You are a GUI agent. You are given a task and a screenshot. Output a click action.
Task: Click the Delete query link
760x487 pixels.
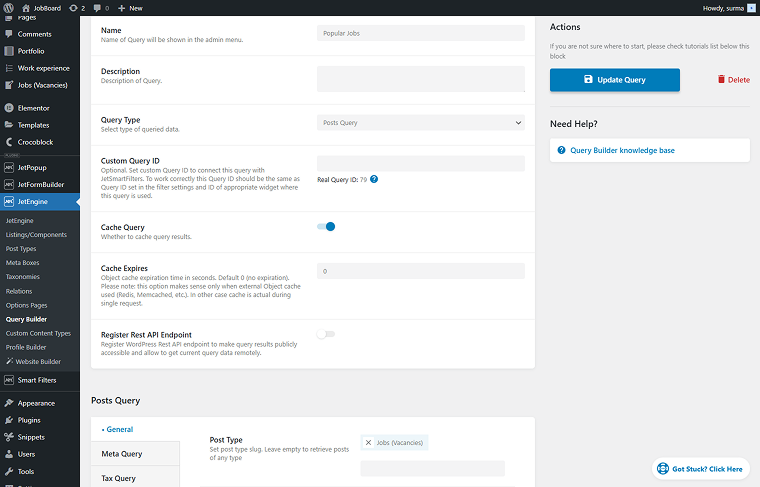tap(734, 80)
